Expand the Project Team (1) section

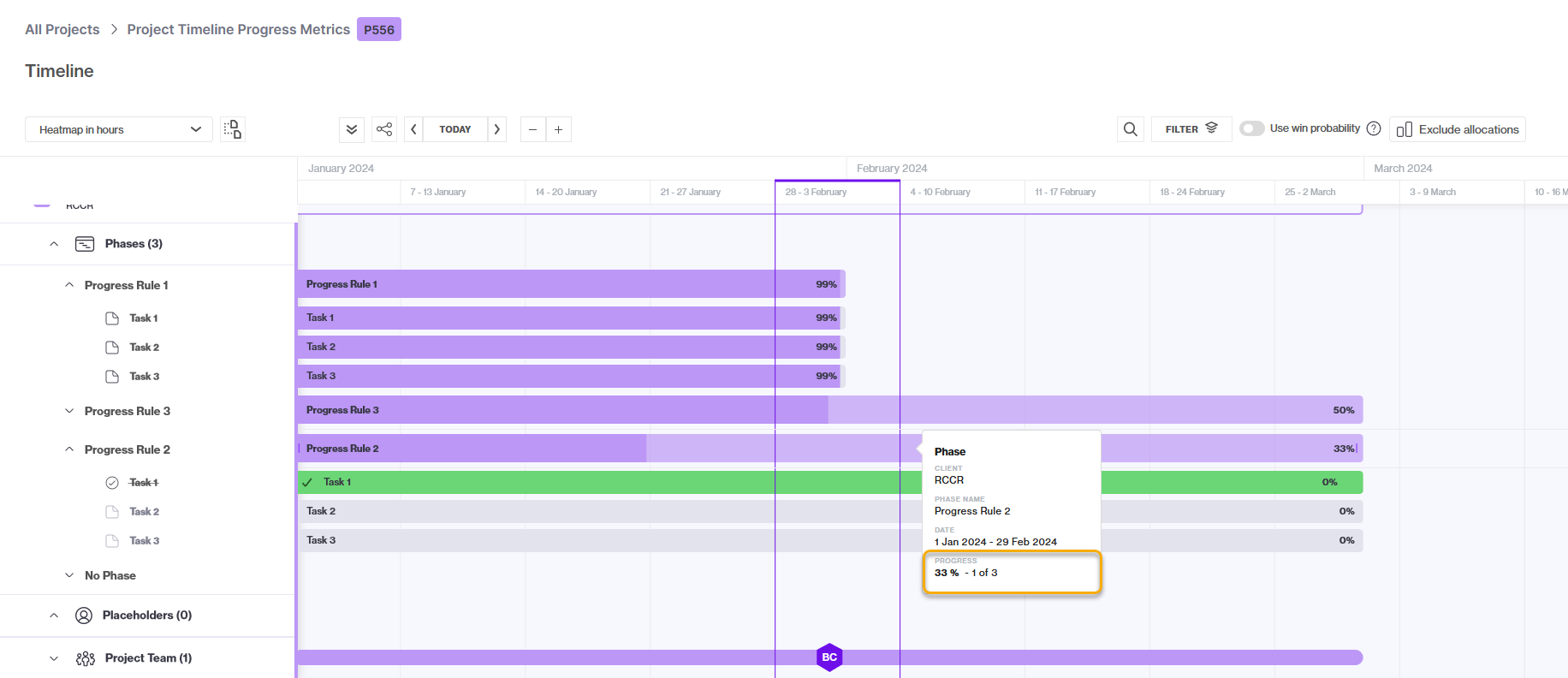[x=54, y=658]
